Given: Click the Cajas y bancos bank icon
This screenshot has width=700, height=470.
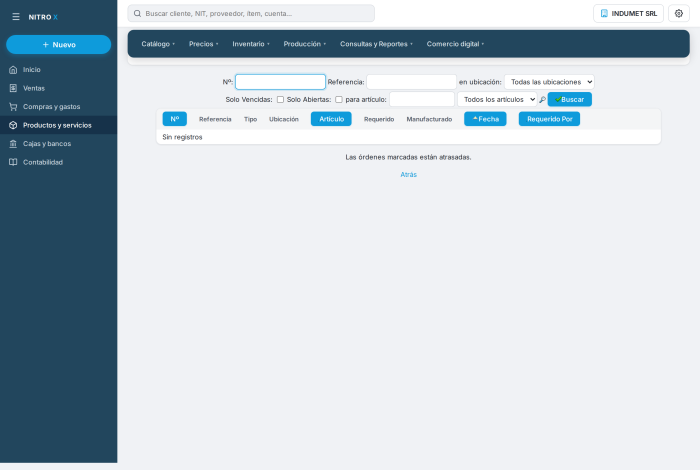Looking at the screenshot, I should point(13,144).
